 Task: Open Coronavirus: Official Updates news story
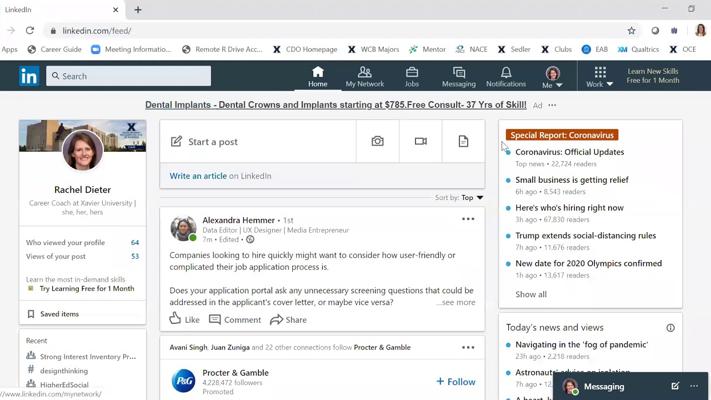pyautogui.click(x=569, y=152)
